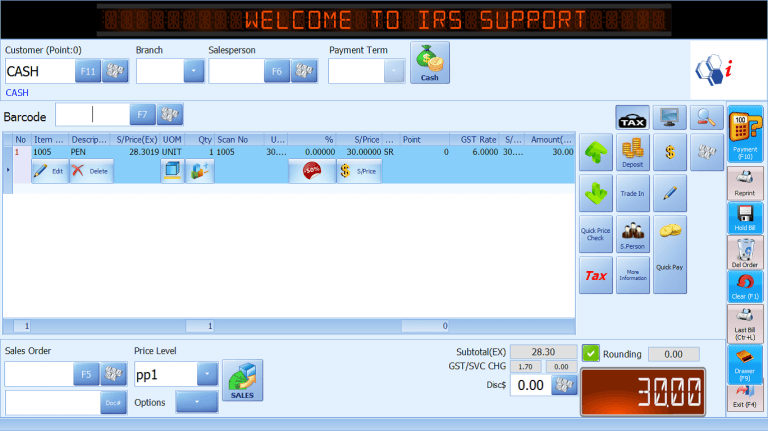Viewport: 768px width, 431px height.
Task: Open the Options dropdown
Action: click(x=196, y=402)
